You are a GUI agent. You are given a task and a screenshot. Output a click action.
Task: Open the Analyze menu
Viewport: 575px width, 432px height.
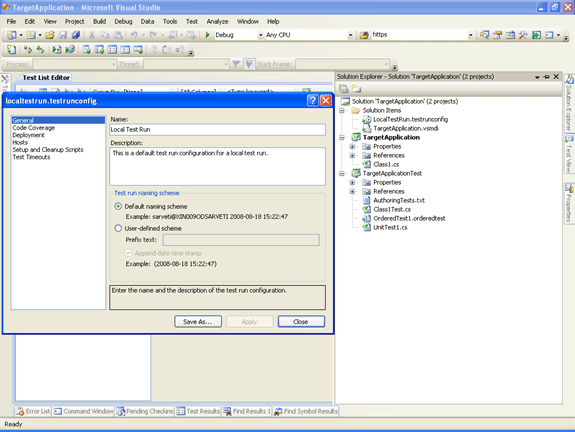pyautogui.click(x=217, y=22)
